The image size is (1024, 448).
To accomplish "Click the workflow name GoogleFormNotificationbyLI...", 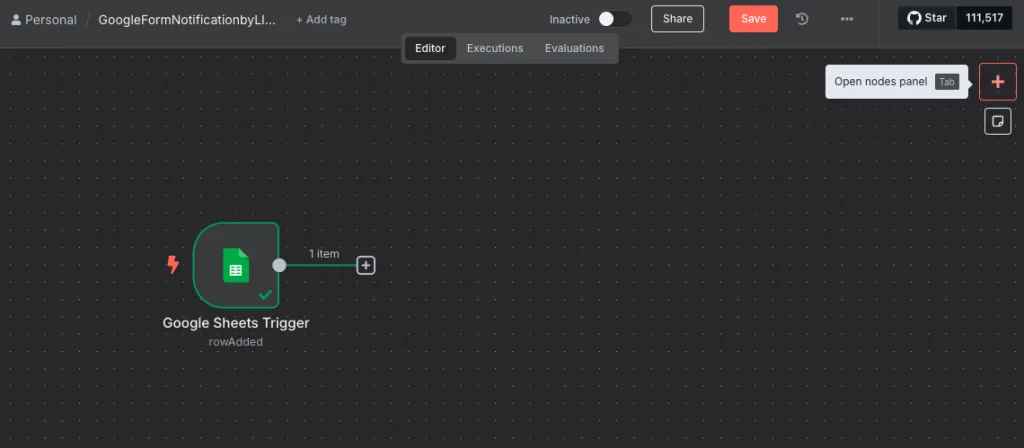I will tap(187, 20).
